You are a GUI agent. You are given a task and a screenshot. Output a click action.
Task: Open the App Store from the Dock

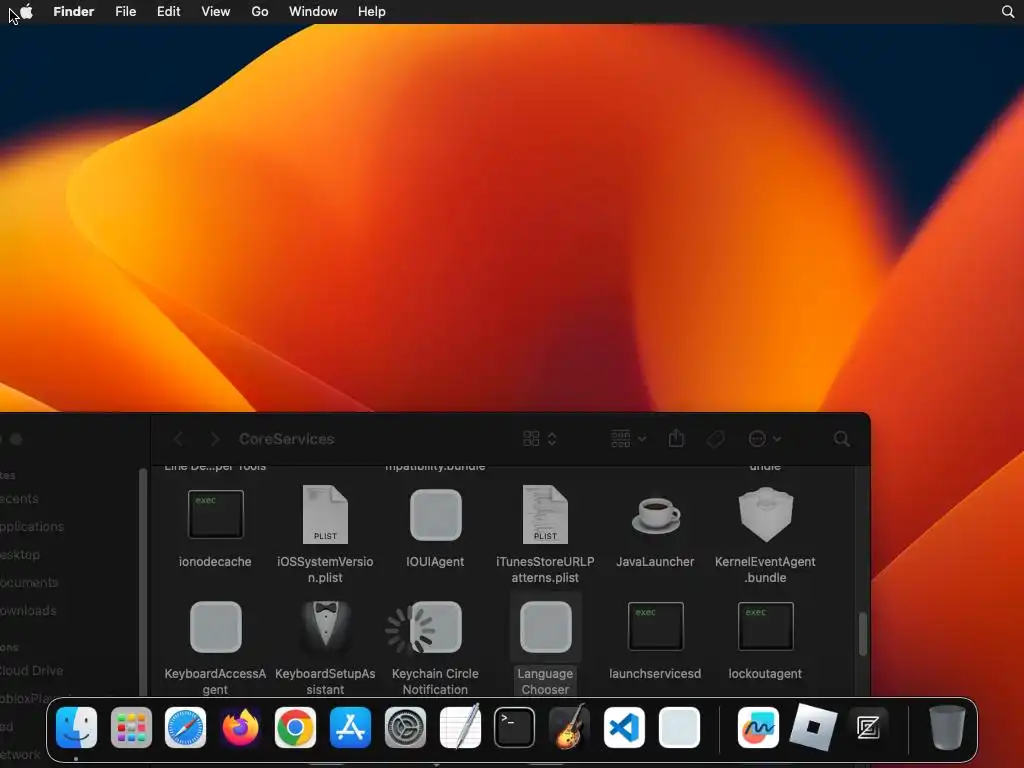[350, 728]
